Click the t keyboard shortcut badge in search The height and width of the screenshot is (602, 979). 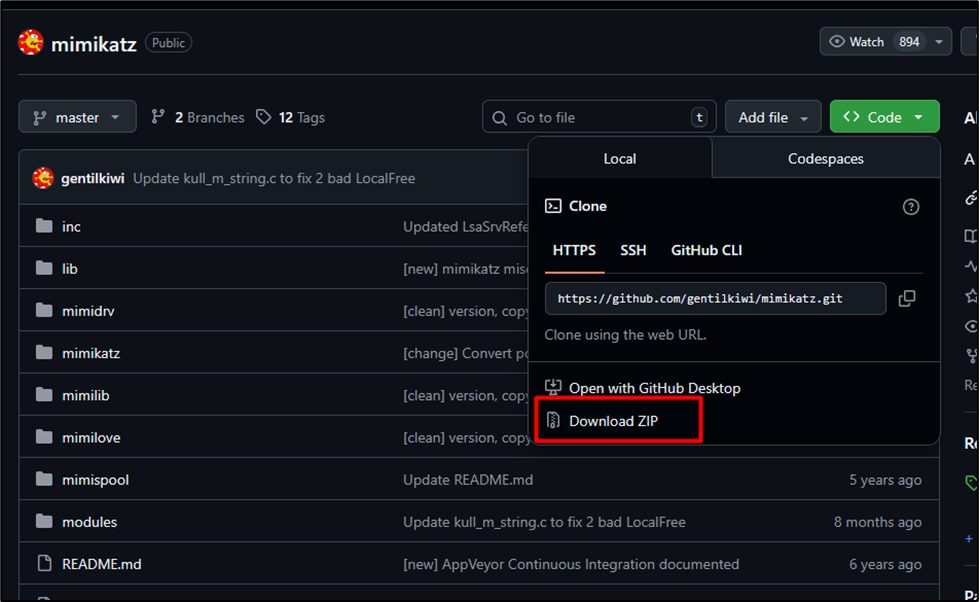[699, 117]
